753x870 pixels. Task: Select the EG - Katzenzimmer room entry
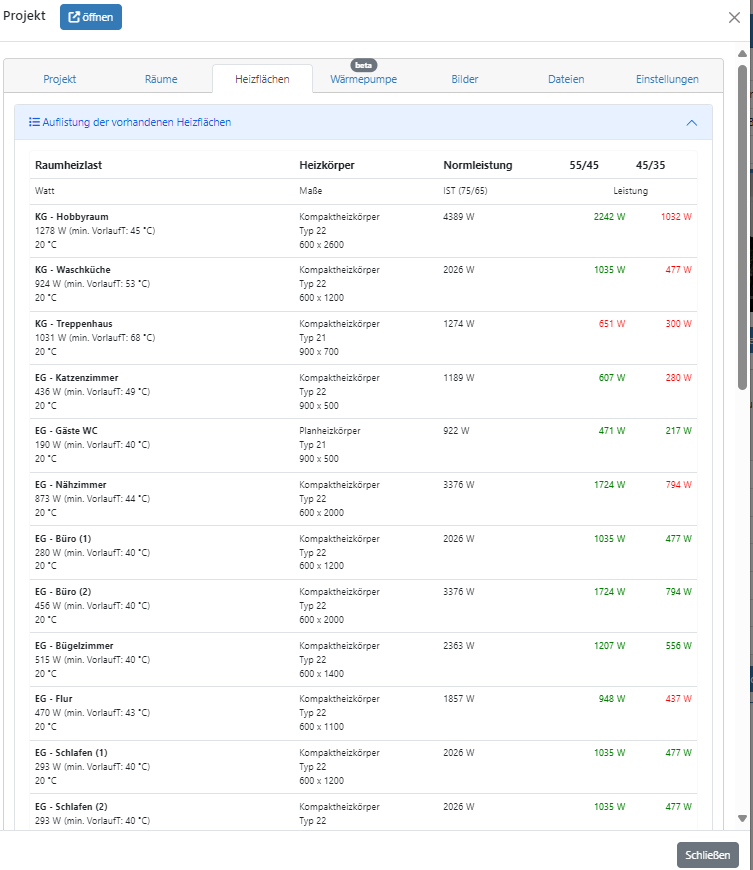tap(76, 378)
